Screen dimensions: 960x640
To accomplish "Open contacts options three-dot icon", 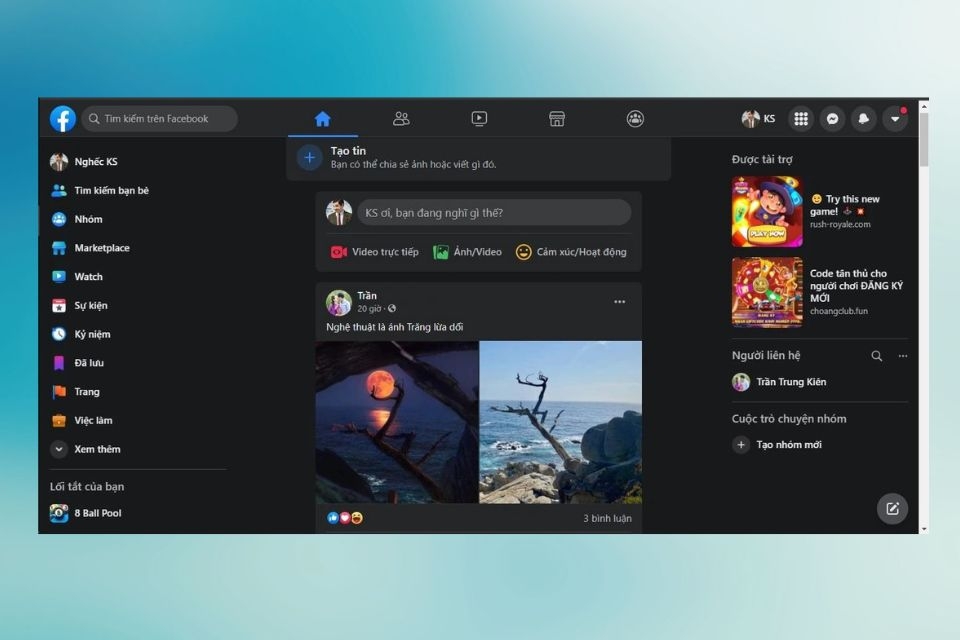I will click(902, 356).
